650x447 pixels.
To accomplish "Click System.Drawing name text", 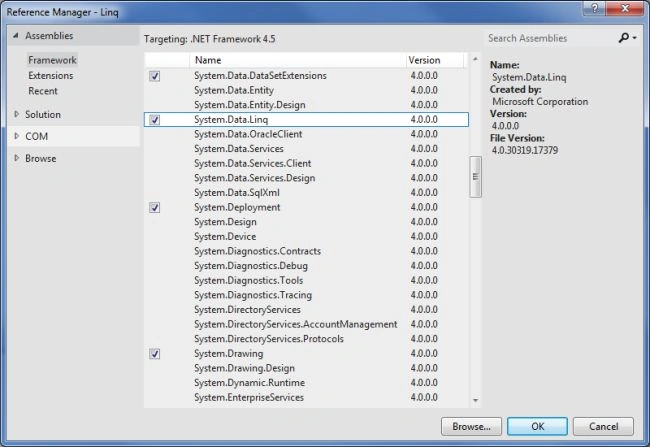I will 229,354.
